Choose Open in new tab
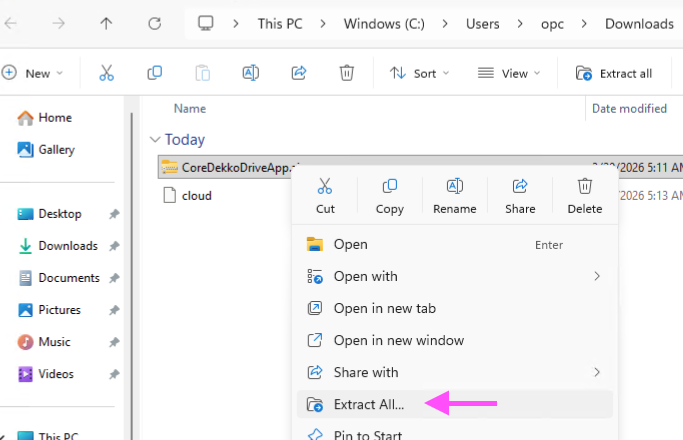This screenshot has height=440, width=683. point(454,308)
